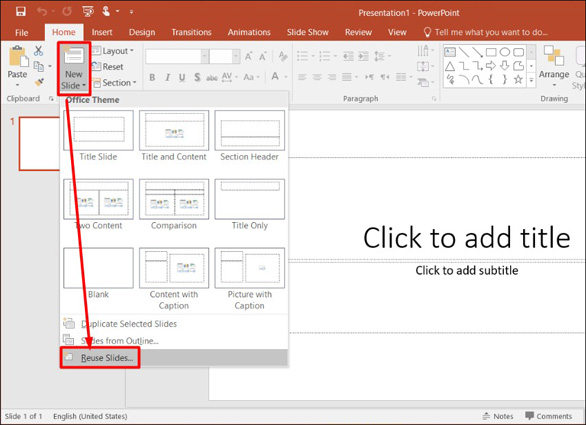Click the Text Shadow S icon

click(x=197, y=77)
